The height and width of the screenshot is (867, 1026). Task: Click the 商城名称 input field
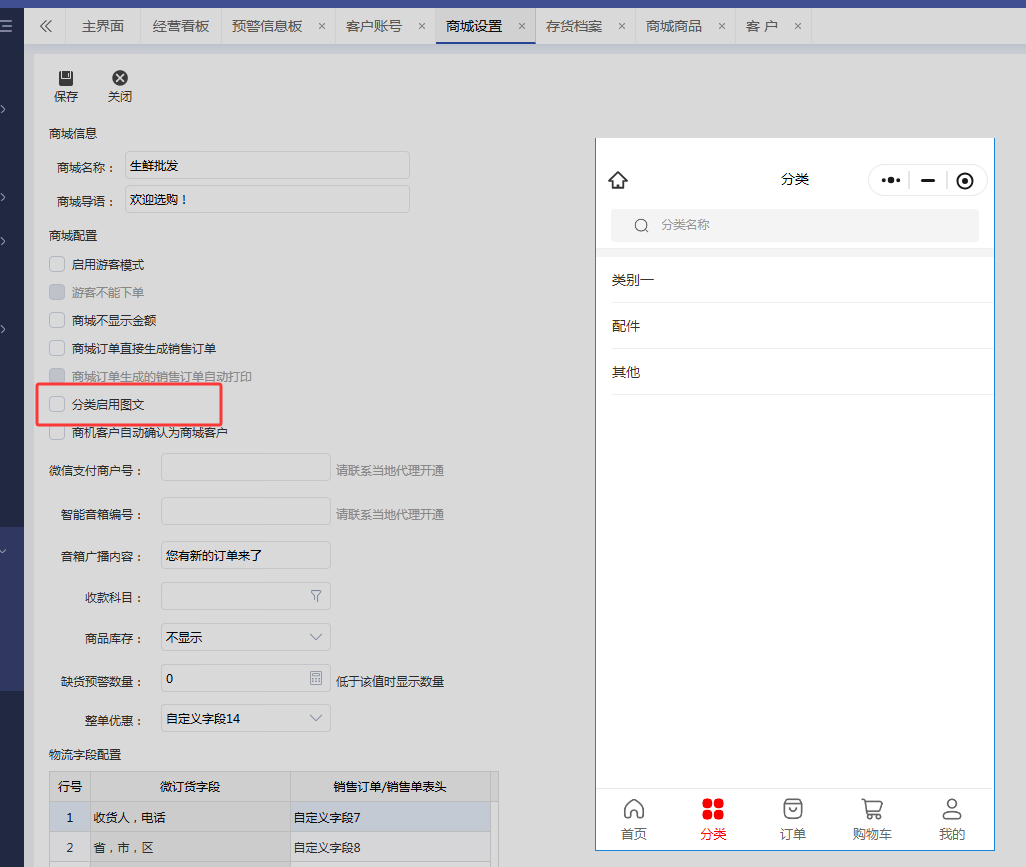267,165
